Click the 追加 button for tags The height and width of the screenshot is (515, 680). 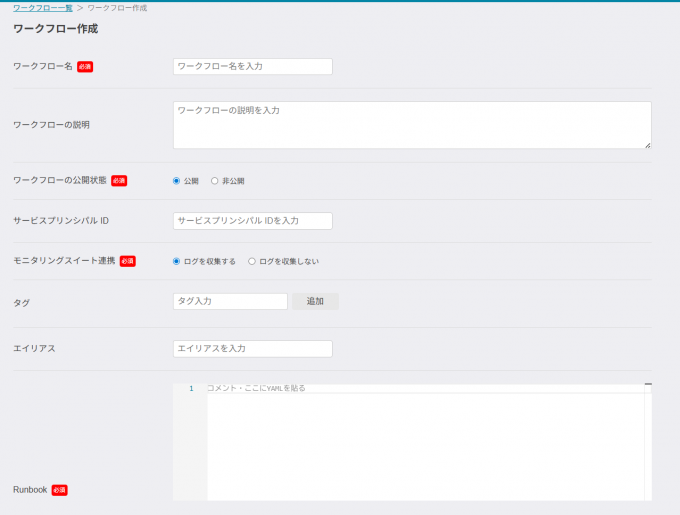[315, 301]
